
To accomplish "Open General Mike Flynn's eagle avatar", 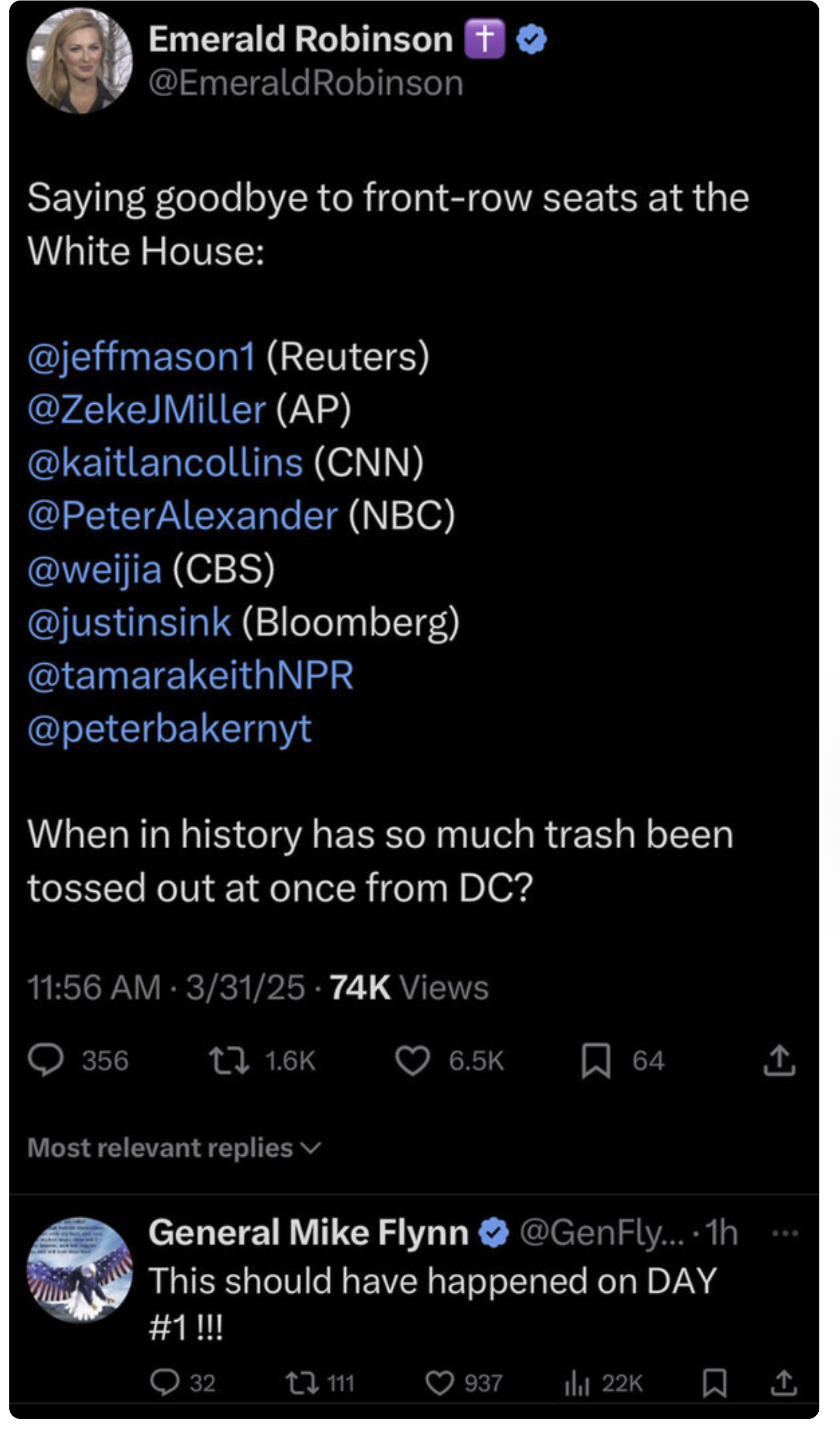I will click(x=80, y=1270).
